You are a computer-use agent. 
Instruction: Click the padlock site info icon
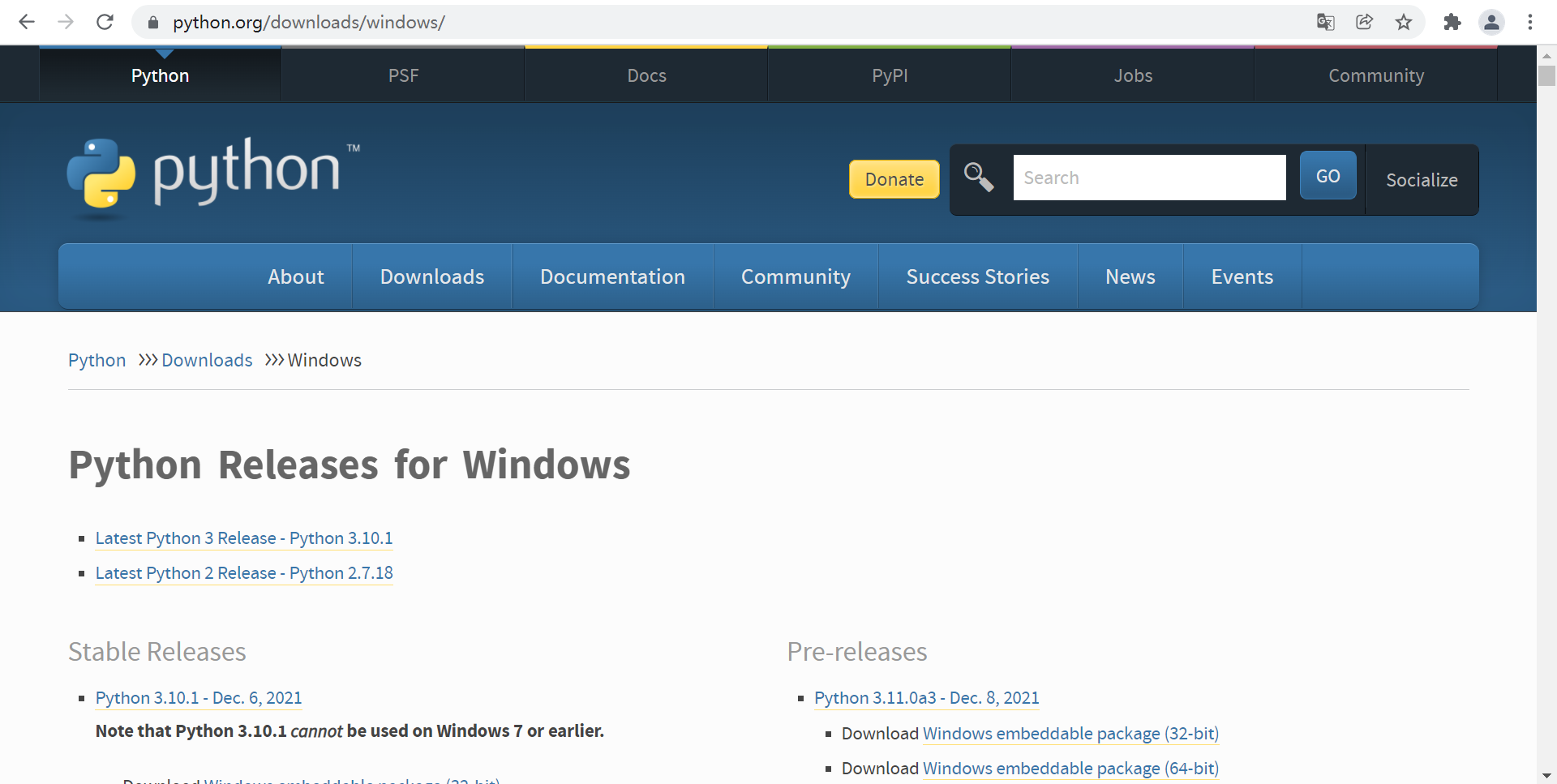(152, 23)
